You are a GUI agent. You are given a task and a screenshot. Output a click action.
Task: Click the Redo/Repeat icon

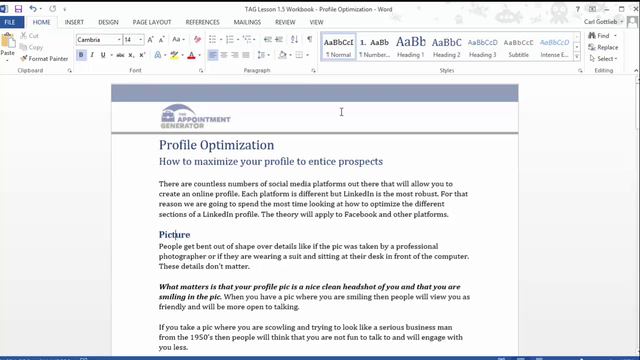(53, 9)
